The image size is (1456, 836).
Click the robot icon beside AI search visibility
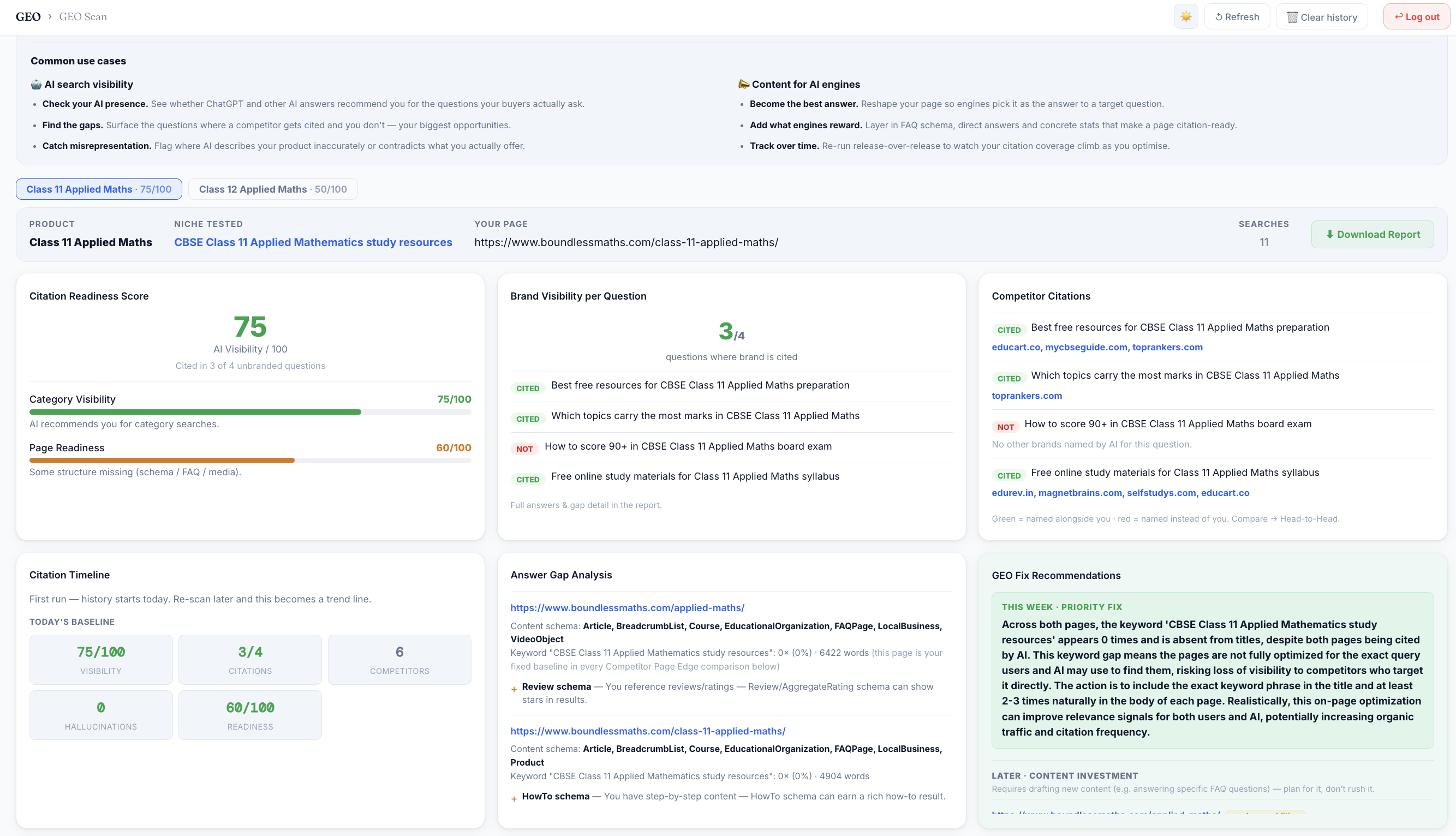pyautogui.click(x=36, y=85)
